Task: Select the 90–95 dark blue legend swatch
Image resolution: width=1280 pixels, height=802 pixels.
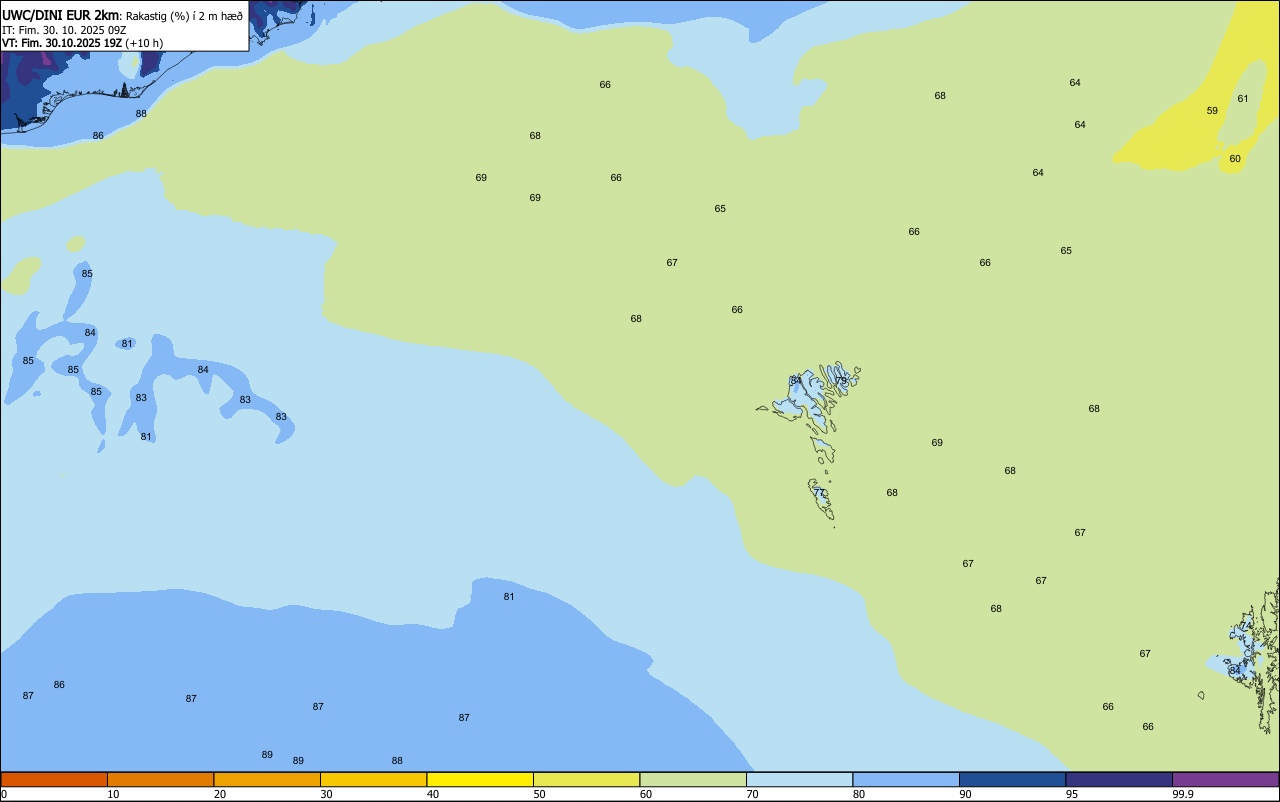Action: 1012,779
